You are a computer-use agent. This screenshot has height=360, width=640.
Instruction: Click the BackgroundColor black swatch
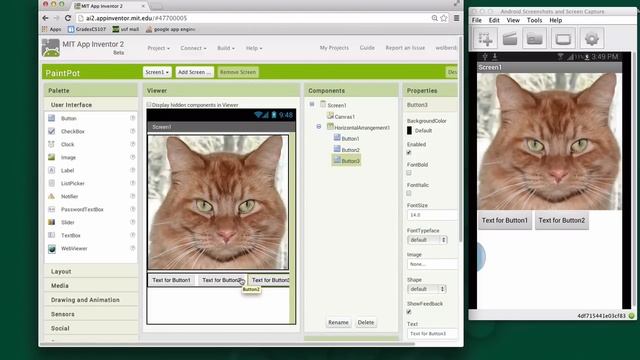[409, 131]
